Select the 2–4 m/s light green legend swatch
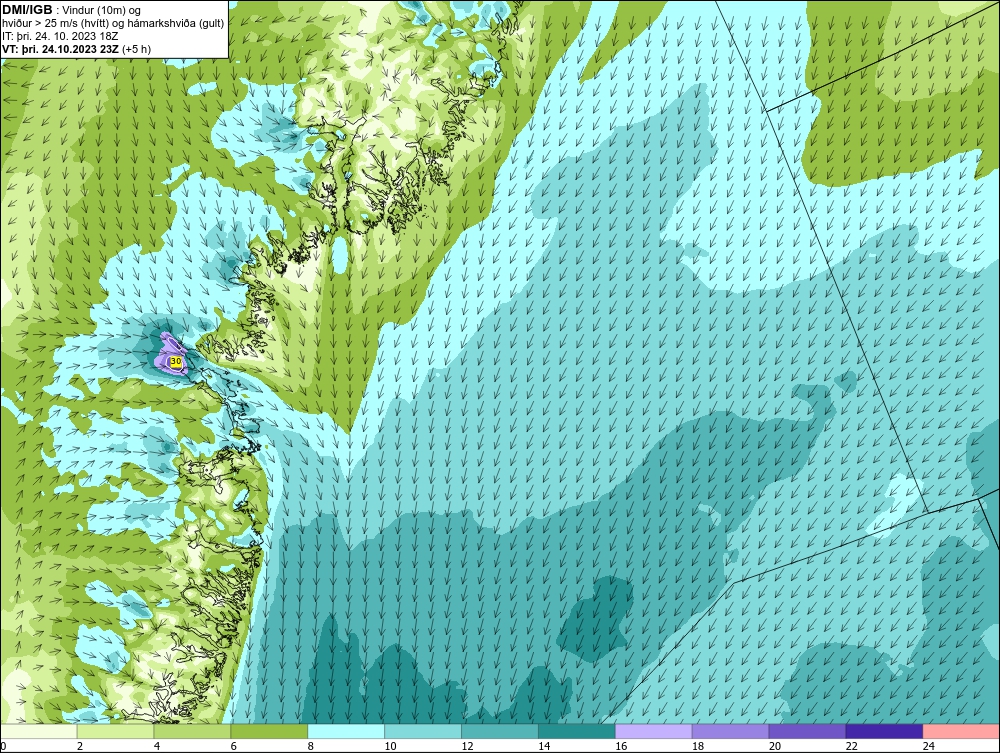1000x753 pixels. tap(115, 731)
